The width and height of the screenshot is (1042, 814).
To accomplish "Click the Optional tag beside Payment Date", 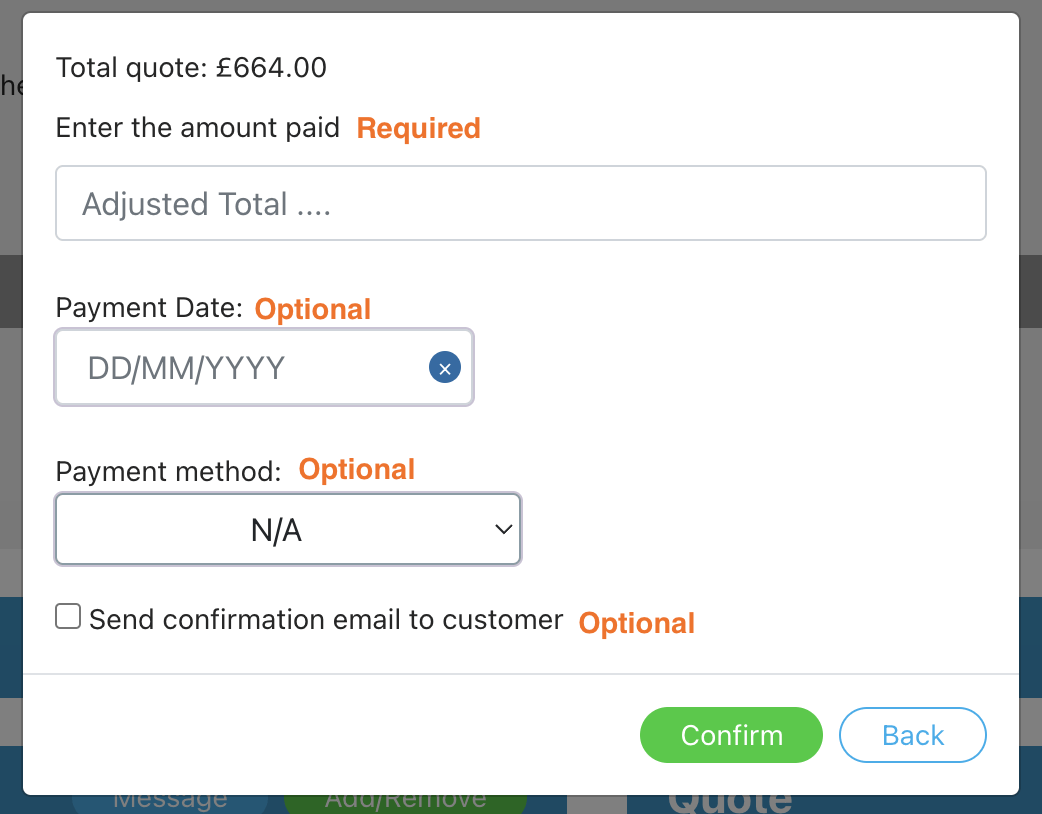I will 313,309.
